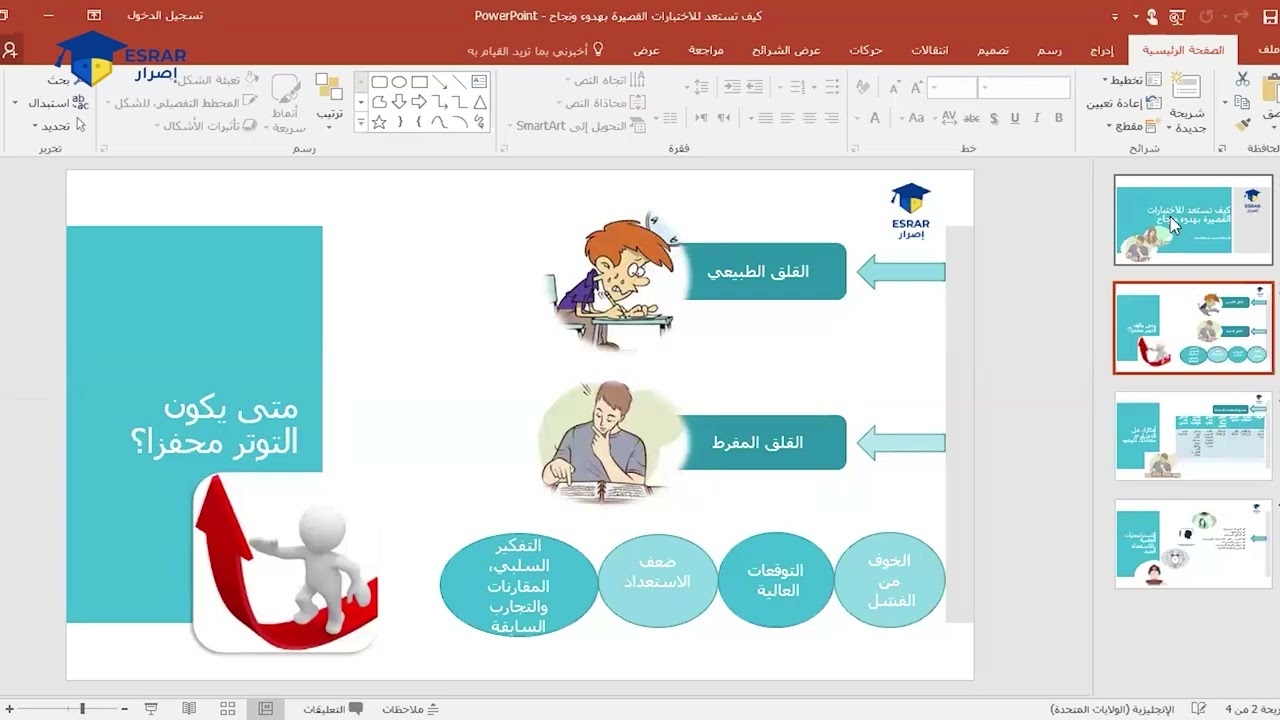Switch to reading view icon
Viewport: 1280px width, 720px height.
pyautogui.click(x=189, y=709)
